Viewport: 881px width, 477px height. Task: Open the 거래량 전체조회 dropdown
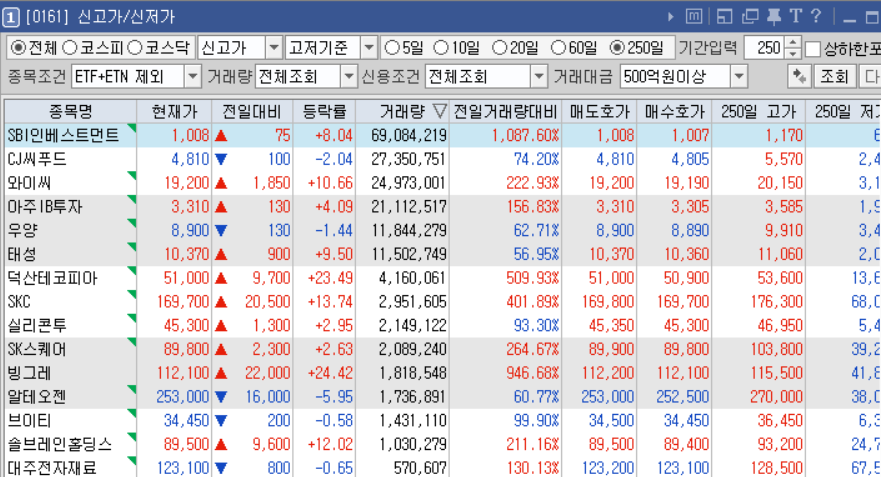pos(348,76)
